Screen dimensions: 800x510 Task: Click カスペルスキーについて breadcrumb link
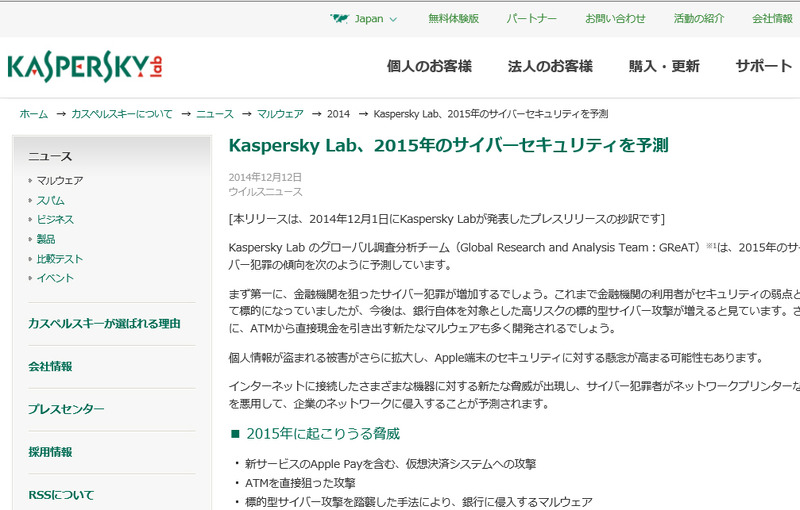(x=121, y=114)
